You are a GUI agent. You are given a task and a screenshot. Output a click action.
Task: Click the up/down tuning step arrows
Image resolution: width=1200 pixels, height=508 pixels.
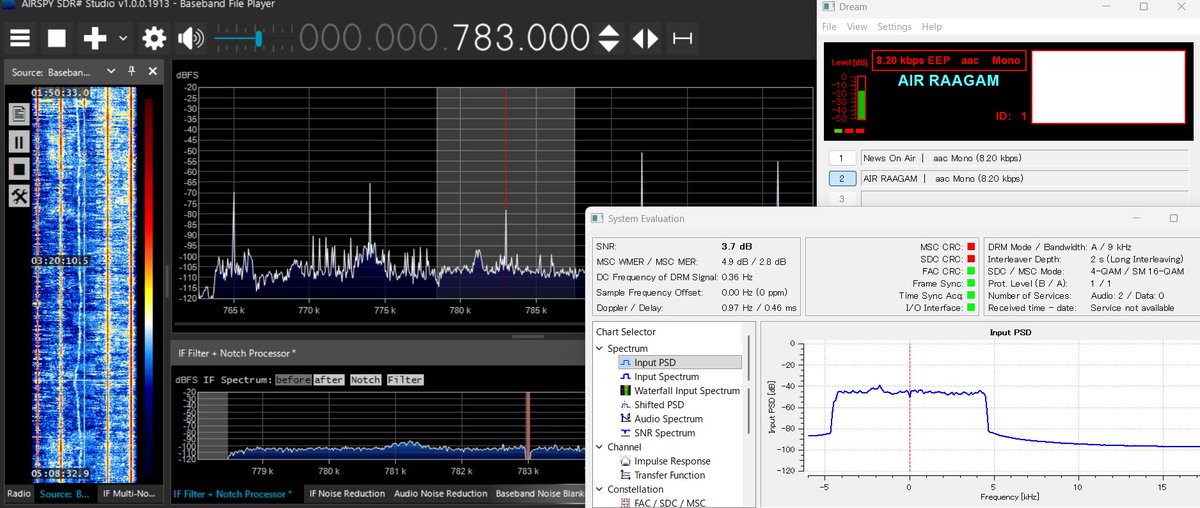click(609, 38)
